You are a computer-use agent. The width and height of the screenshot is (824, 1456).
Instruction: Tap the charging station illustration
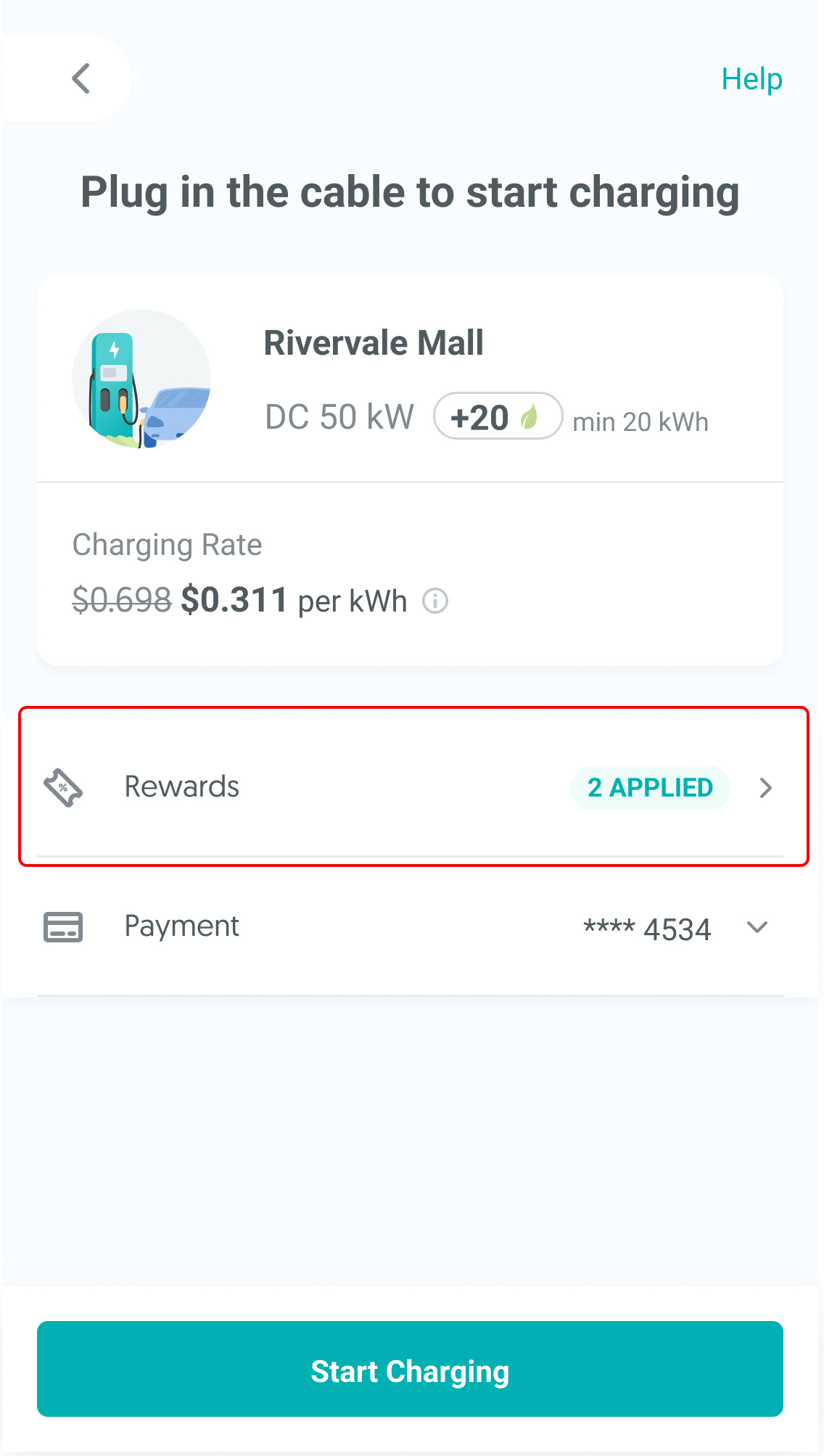pos(141,379)
